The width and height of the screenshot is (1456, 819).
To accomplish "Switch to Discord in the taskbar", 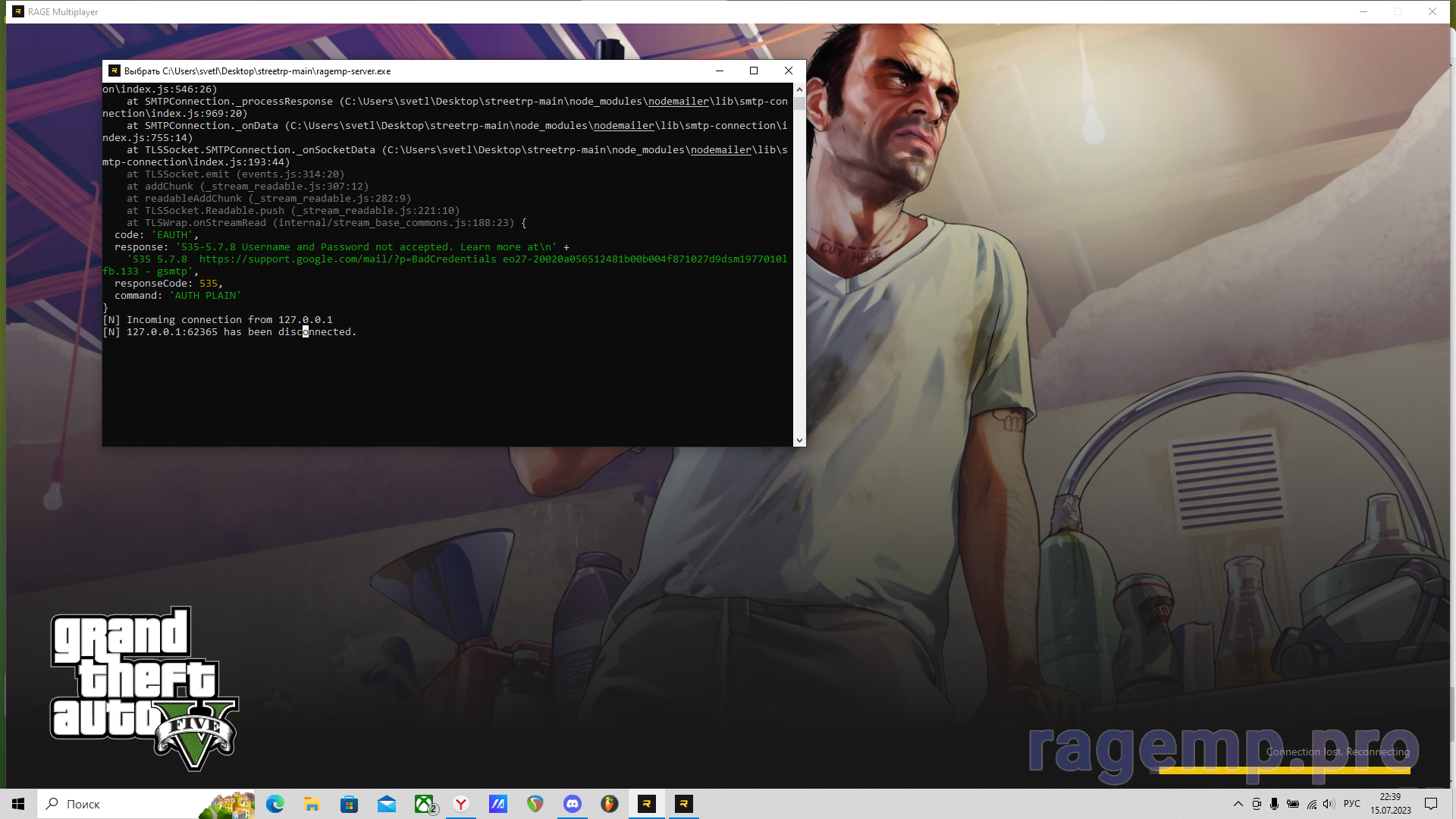I will coord(573,804).
